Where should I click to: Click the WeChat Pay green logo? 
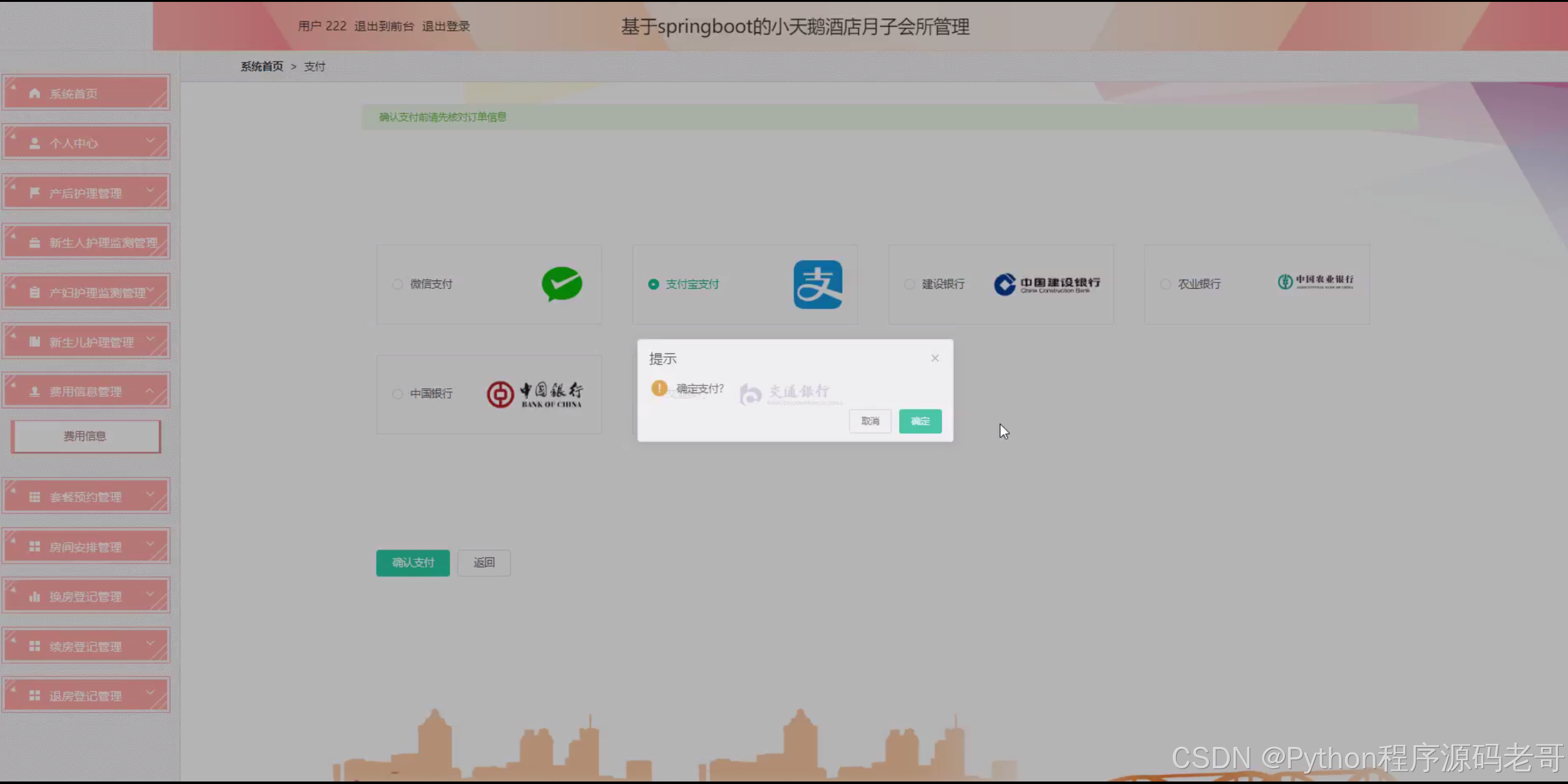click(562, 284)
